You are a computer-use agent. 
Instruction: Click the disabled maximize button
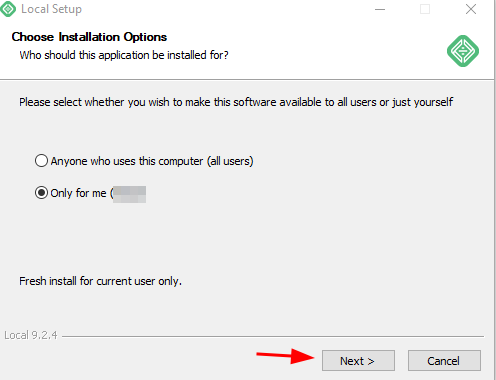tap(425, 9)
